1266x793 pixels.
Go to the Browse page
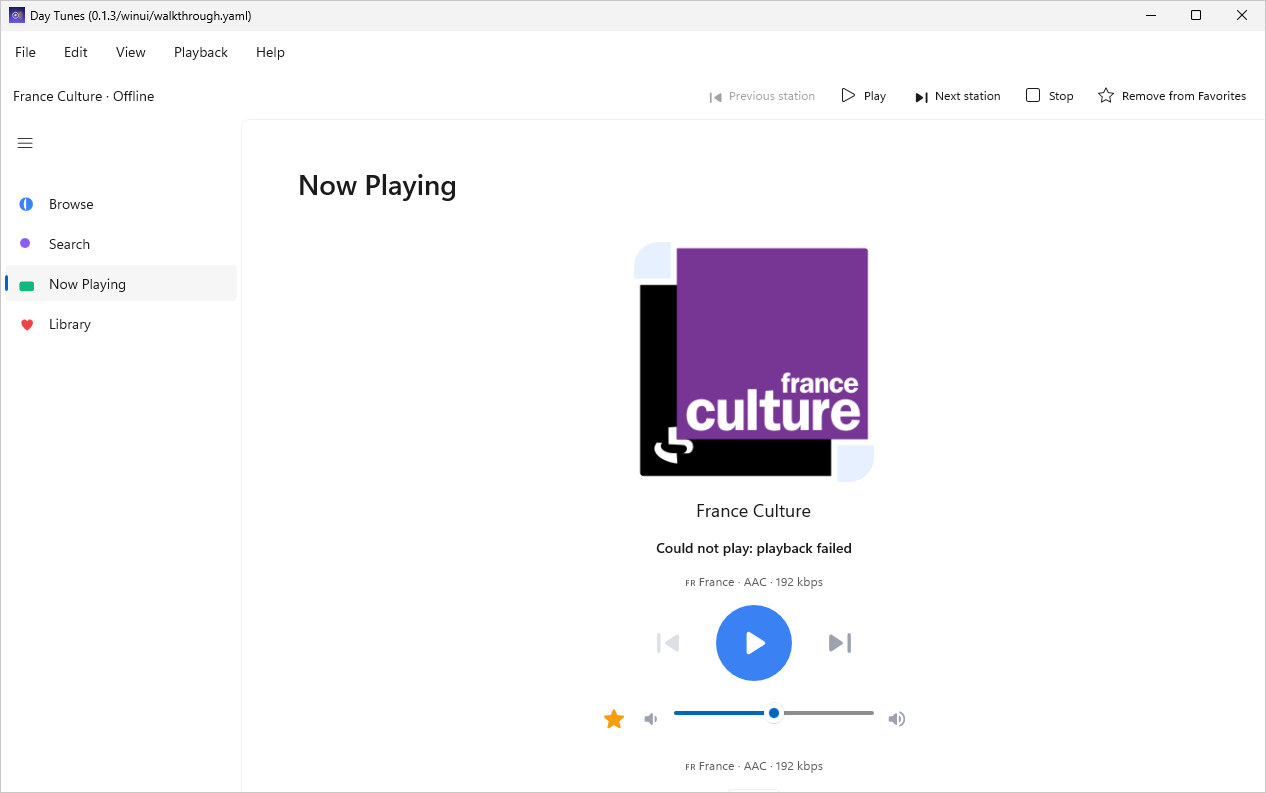121,204
